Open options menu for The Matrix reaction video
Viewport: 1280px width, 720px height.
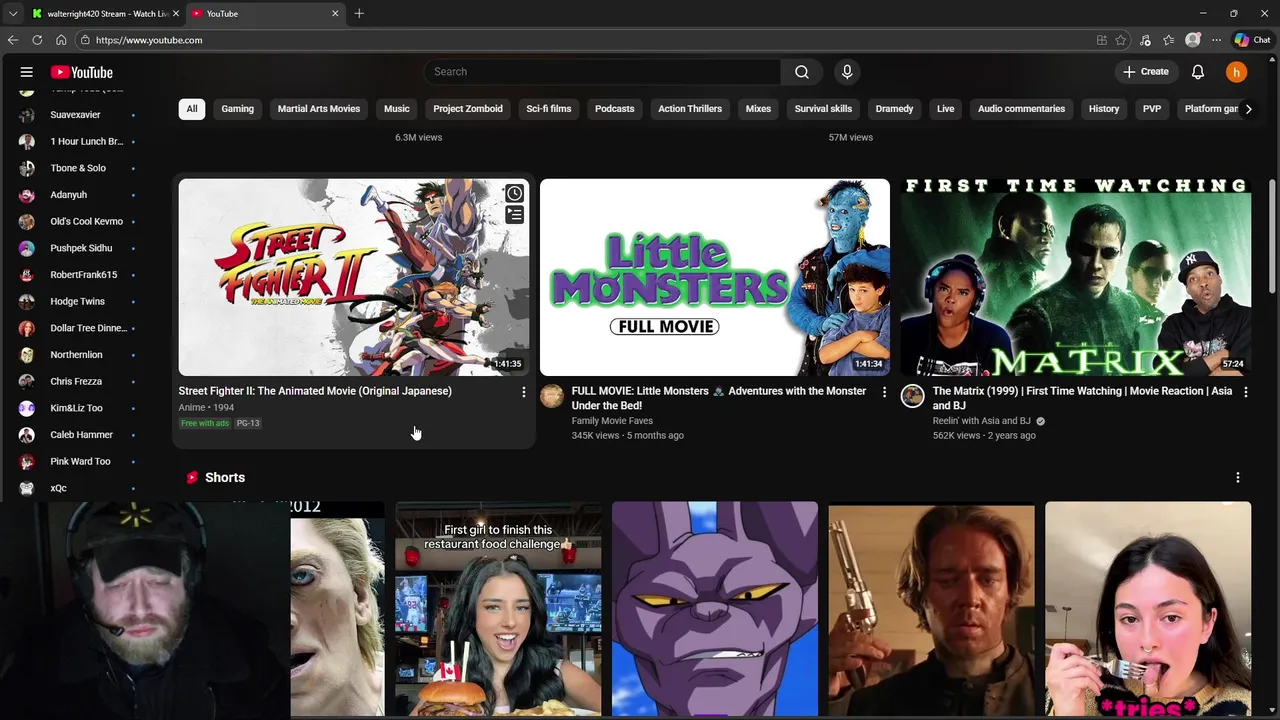(1245, 392)
